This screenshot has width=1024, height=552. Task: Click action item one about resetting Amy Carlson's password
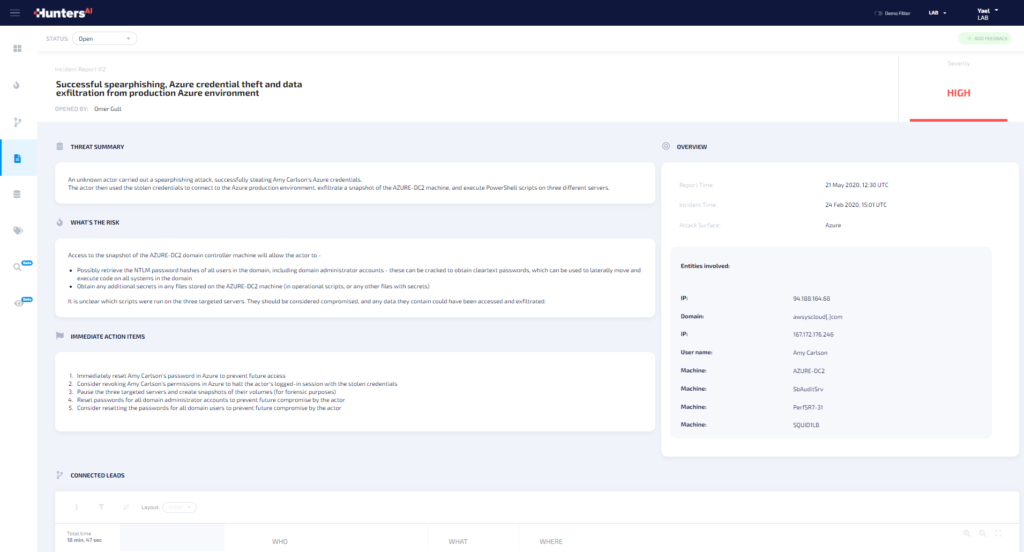click(x=181, y=376)
